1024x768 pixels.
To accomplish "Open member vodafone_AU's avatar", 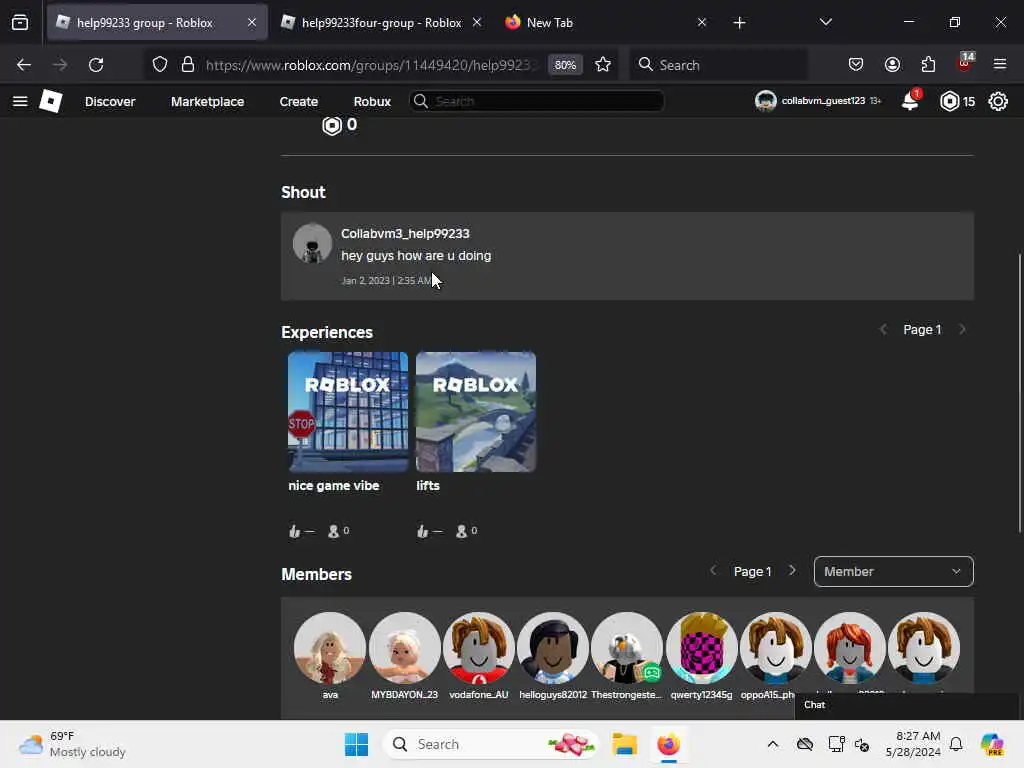I will (479, 647).
